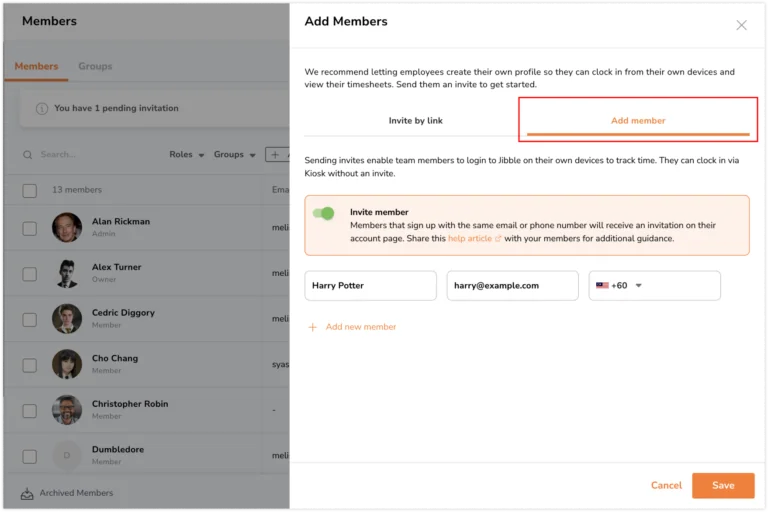Switch to the Groups tab
768x512 pixels.
coord(95,66)
